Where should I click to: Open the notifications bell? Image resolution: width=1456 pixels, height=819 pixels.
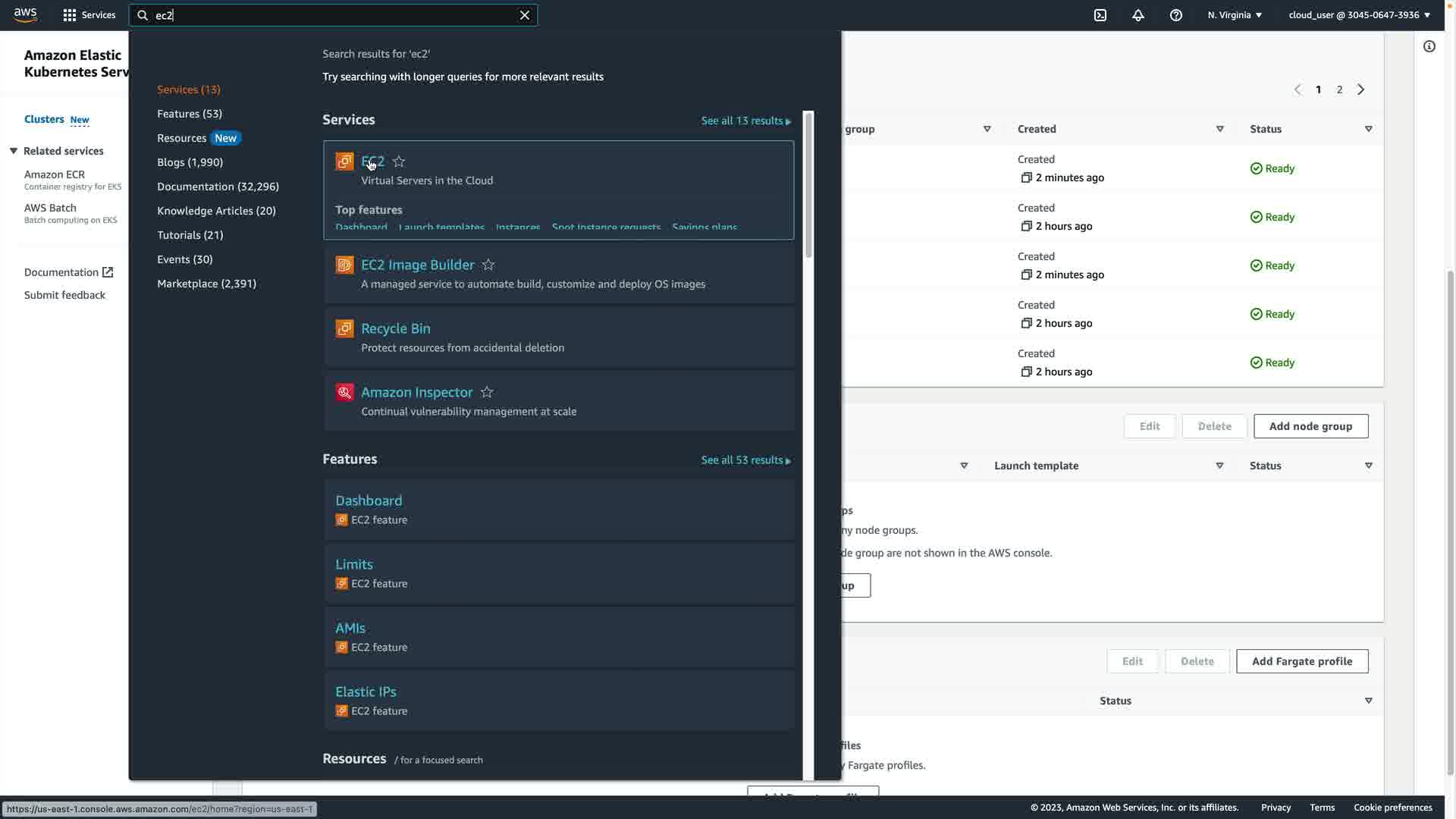tap(1138, 15)
